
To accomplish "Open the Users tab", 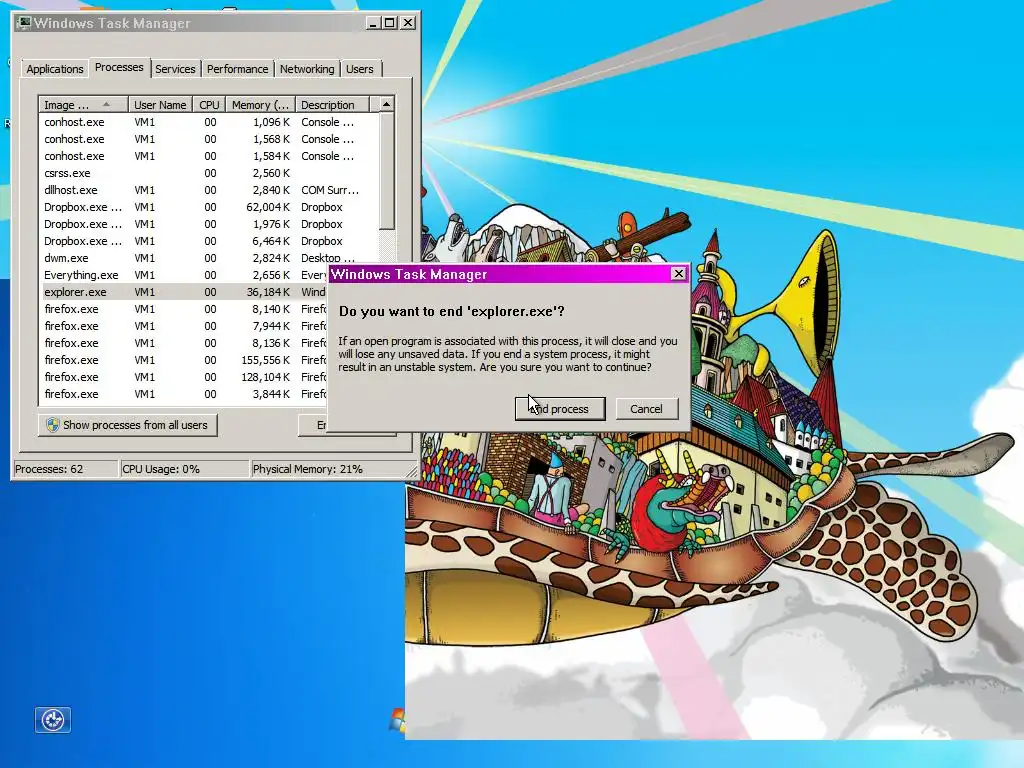I will pos(360,69).
